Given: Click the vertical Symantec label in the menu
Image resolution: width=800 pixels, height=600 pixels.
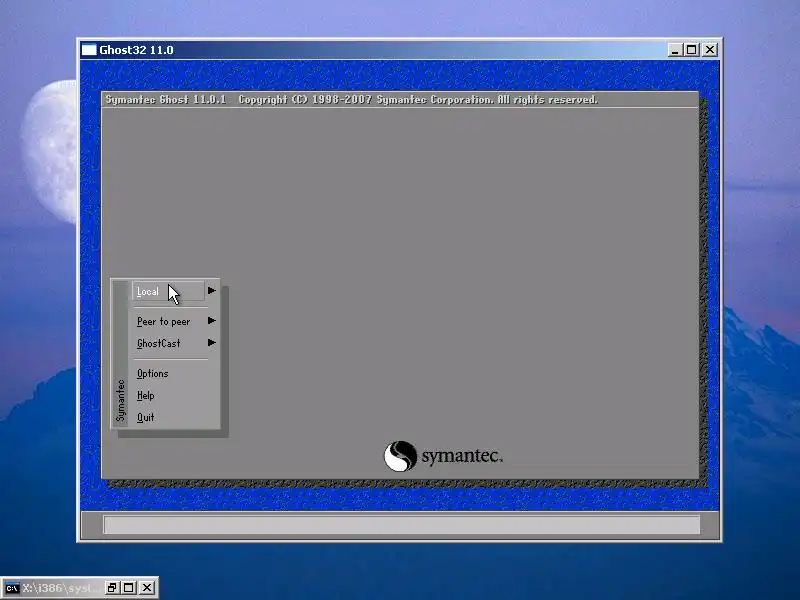Looking at the screenshot, I should click(120, 400).
